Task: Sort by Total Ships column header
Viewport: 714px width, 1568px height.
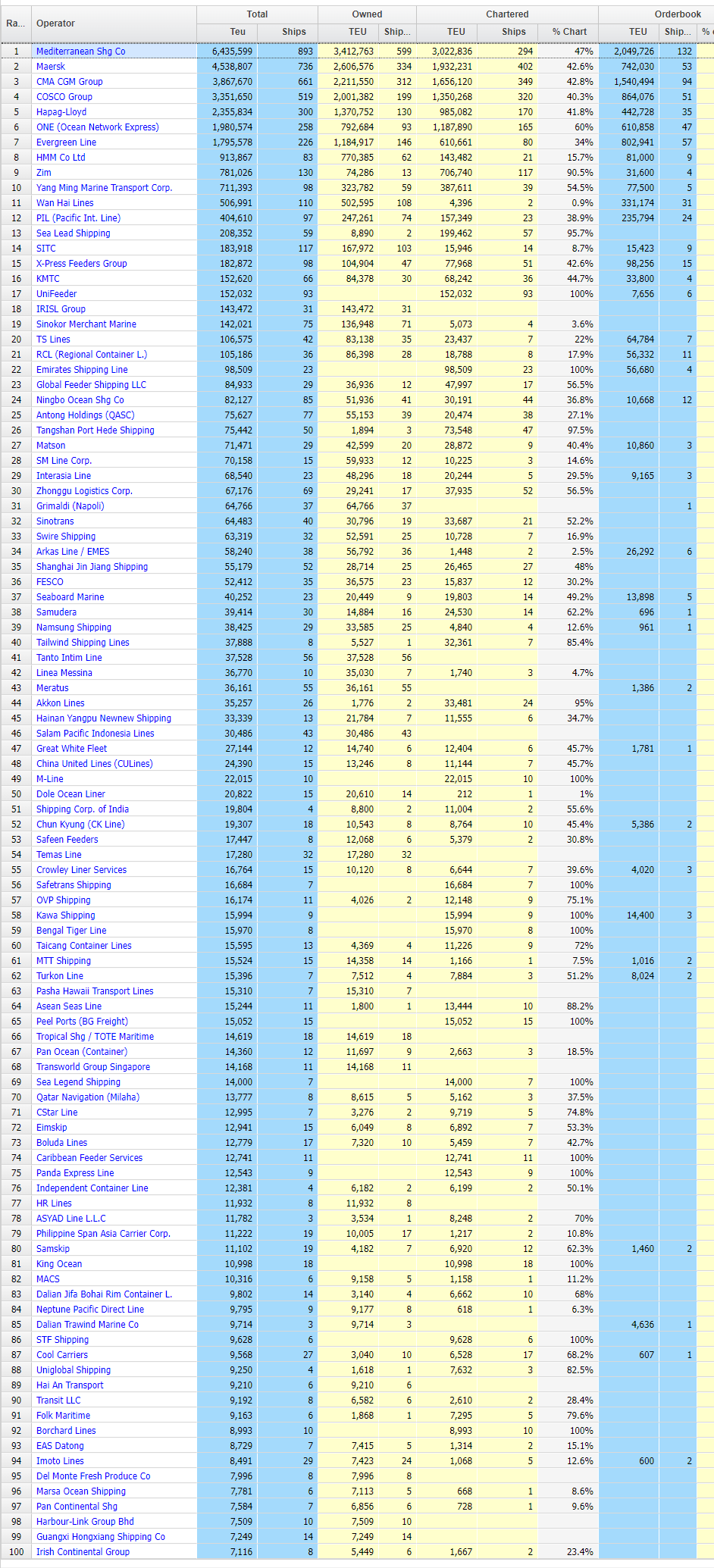Action: [288, 32]
